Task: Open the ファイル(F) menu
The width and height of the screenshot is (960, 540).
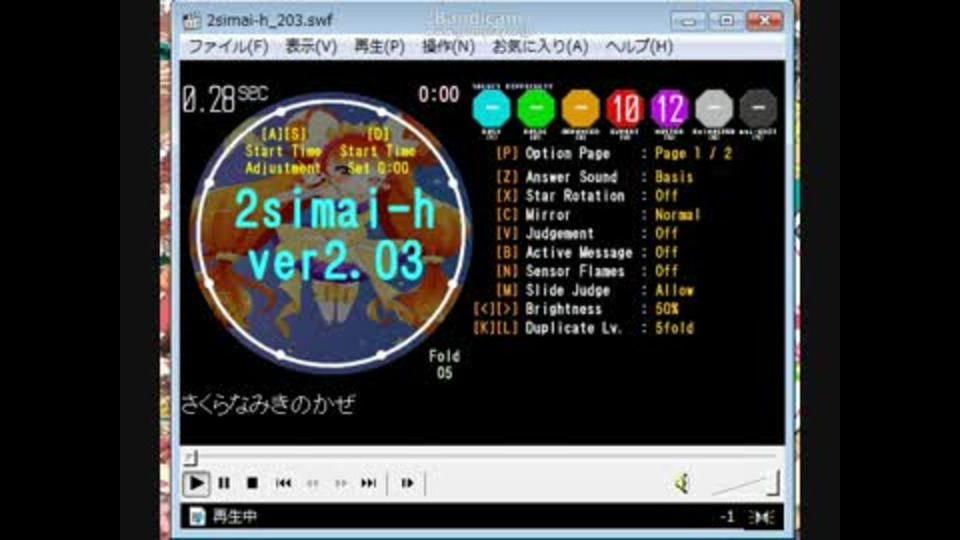Action: pos(228,47)
